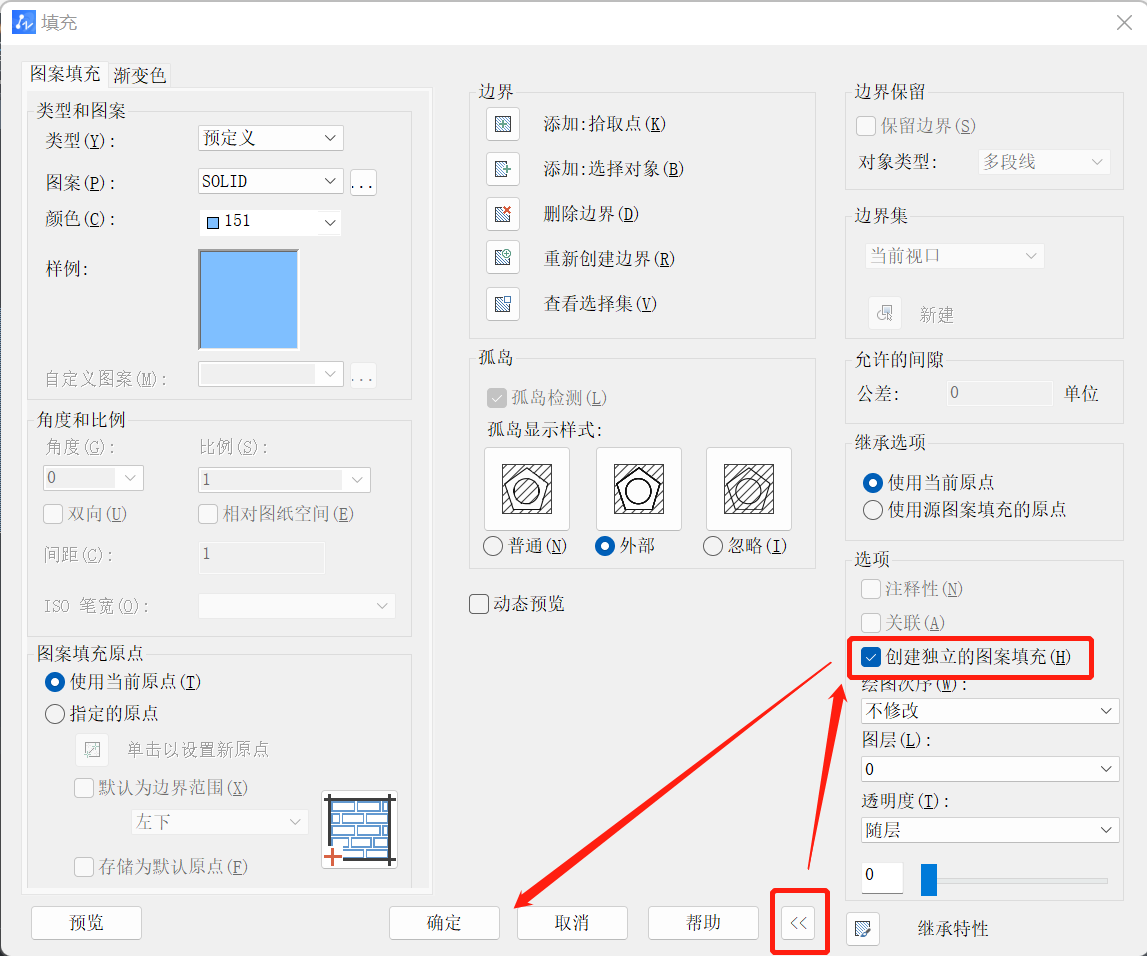Click the 公差 tolerance input field
The width and height of the screenshot is (1147, 956).
[x=999, y=393]
